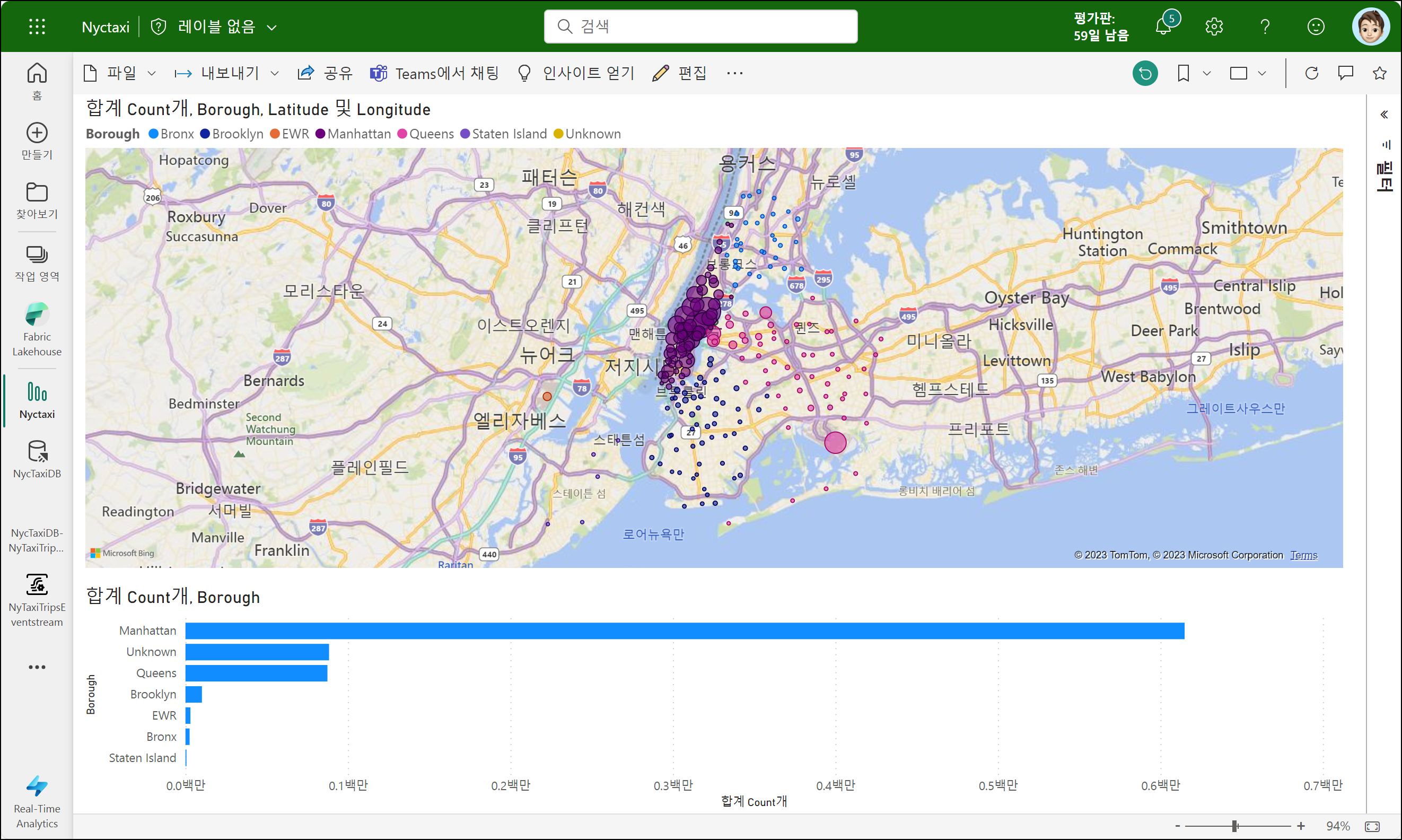Screen dimensions: 1402x840
Task: Add report to favorites star icon
Action: pos(1379,74)
